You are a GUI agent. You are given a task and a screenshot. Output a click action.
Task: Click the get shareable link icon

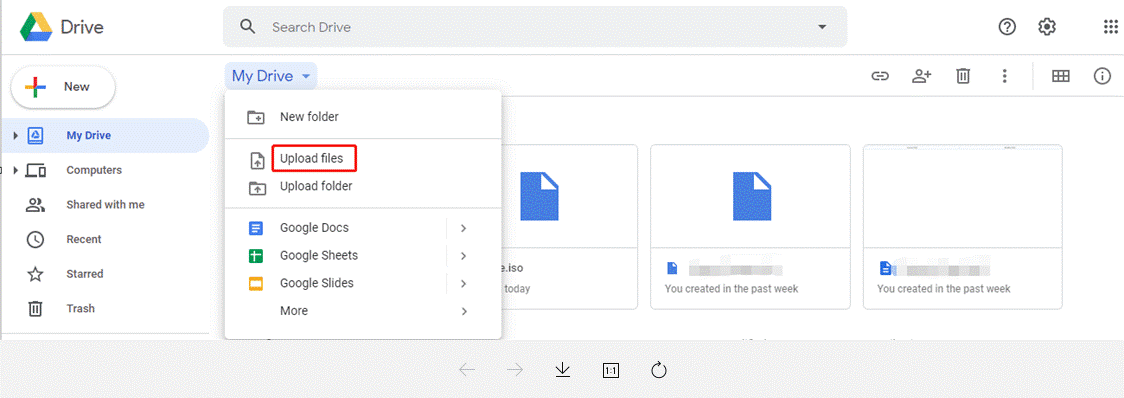click(880, 76)
